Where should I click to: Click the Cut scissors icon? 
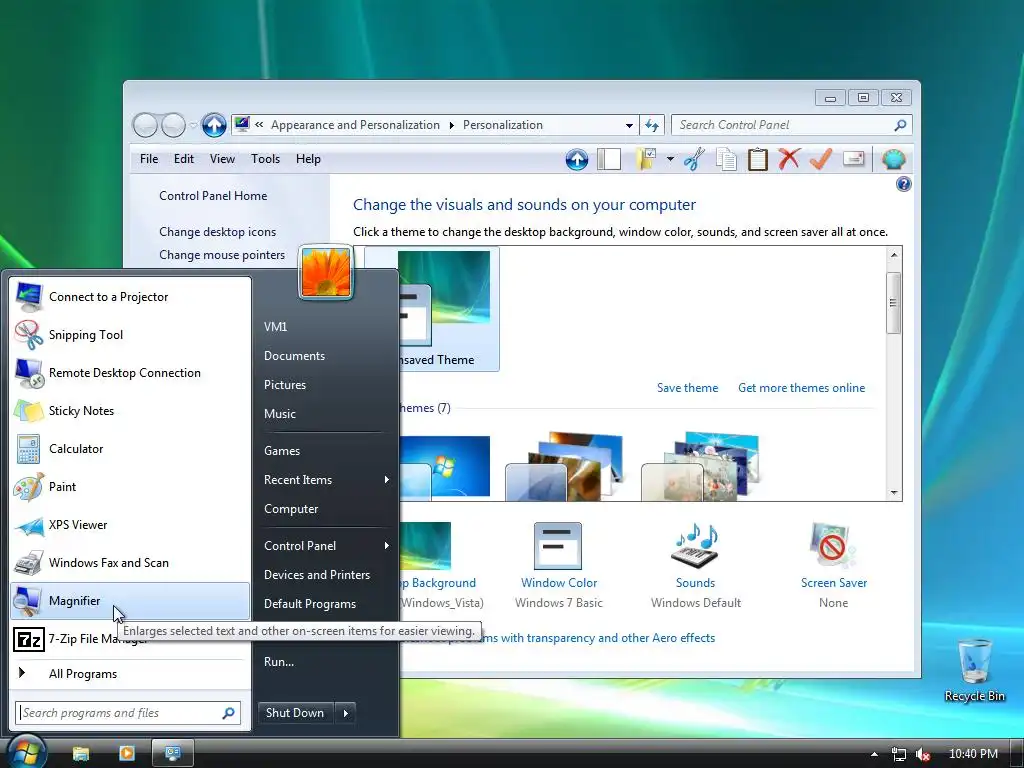[x=694, y=159]
